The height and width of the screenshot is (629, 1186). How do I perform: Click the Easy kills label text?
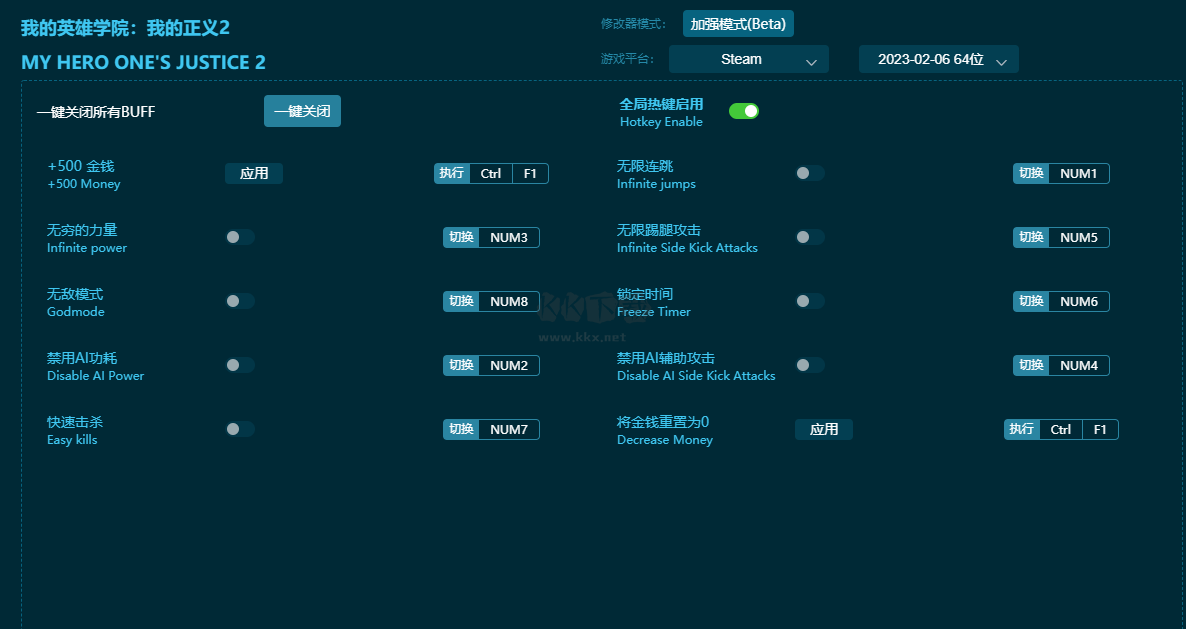[72, 440]
